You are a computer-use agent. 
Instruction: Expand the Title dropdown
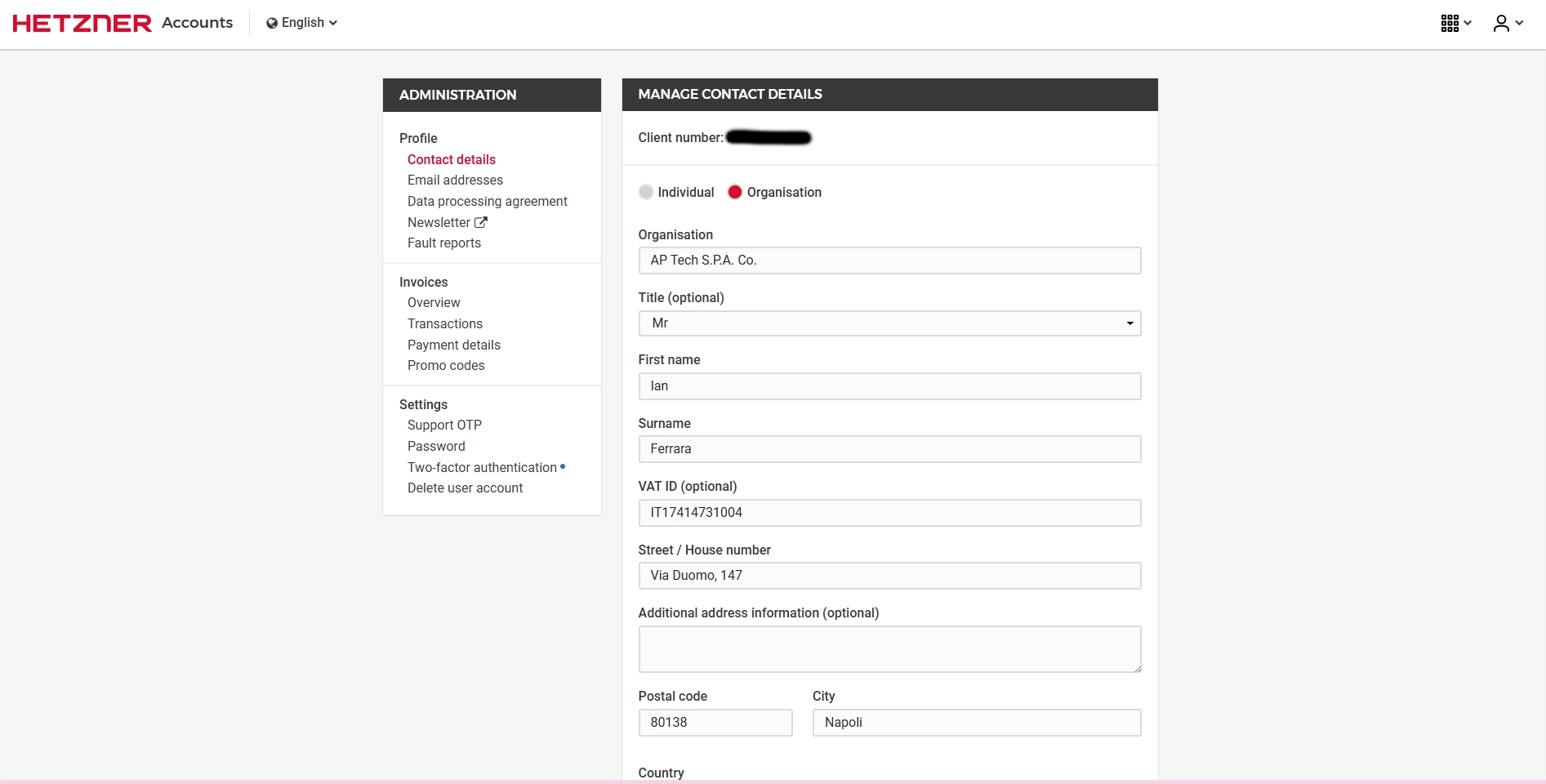pyautogui.click(x=889, y=323)
